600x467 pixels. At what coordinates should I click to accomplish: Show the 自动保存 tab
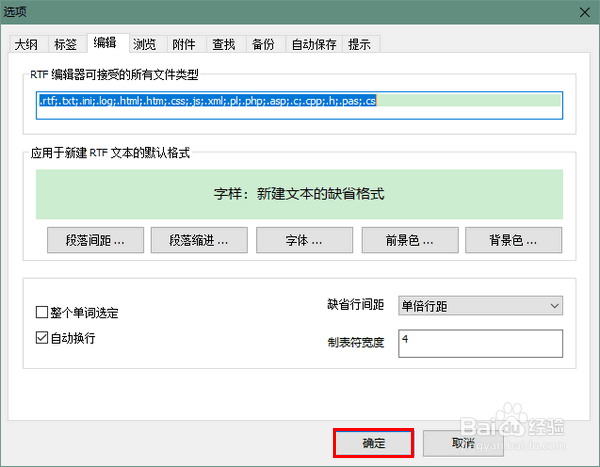click(314, 44)
